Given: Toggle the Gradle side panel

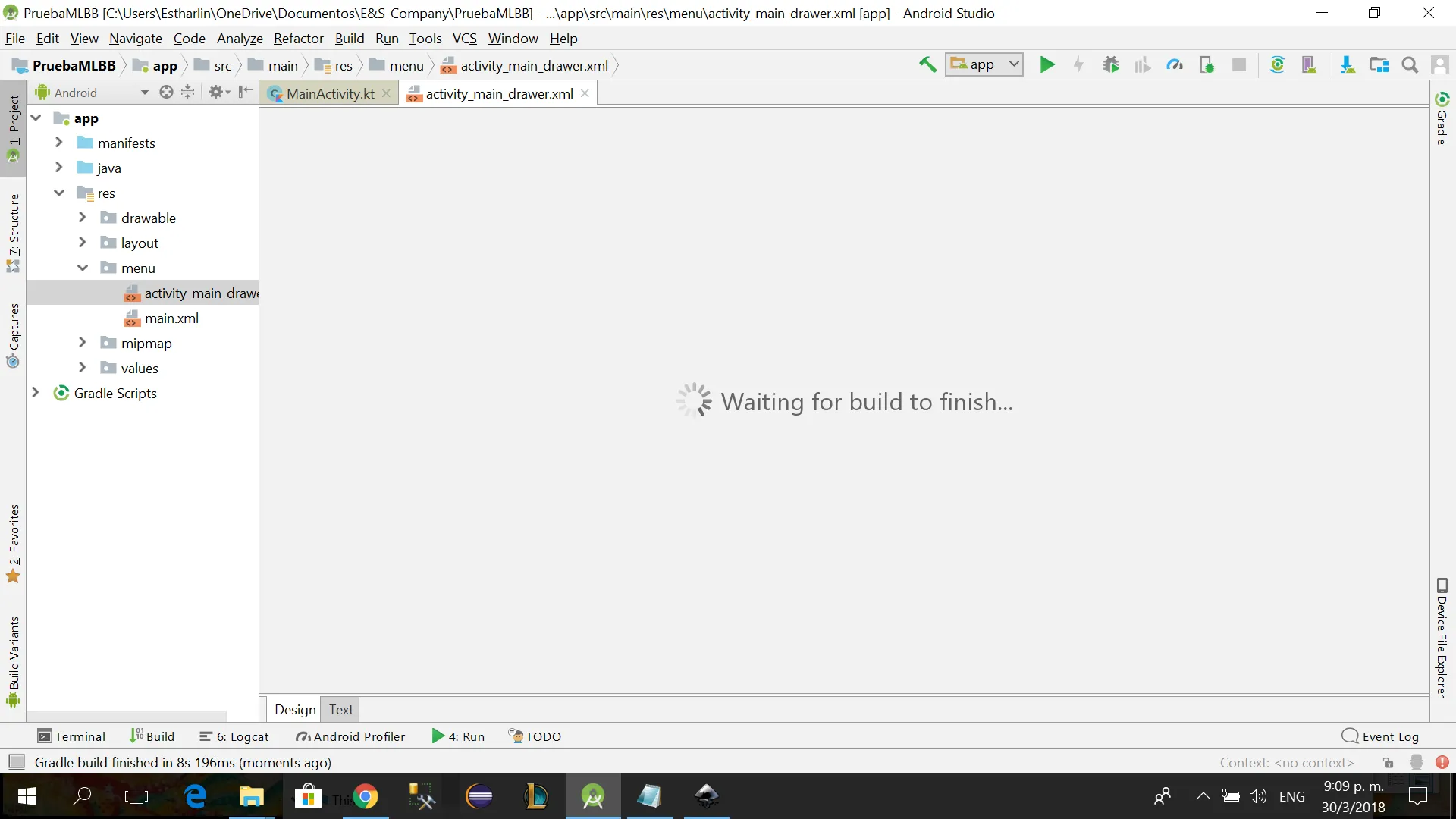Looking at the screenshot, I should (1442, 119).
